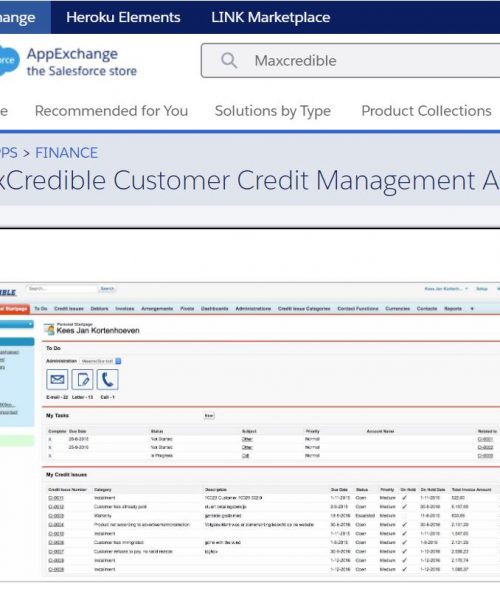Screen dimensions: 500x600
Task: Click the Salesforce cloud logo
Action: click(8, 60)
